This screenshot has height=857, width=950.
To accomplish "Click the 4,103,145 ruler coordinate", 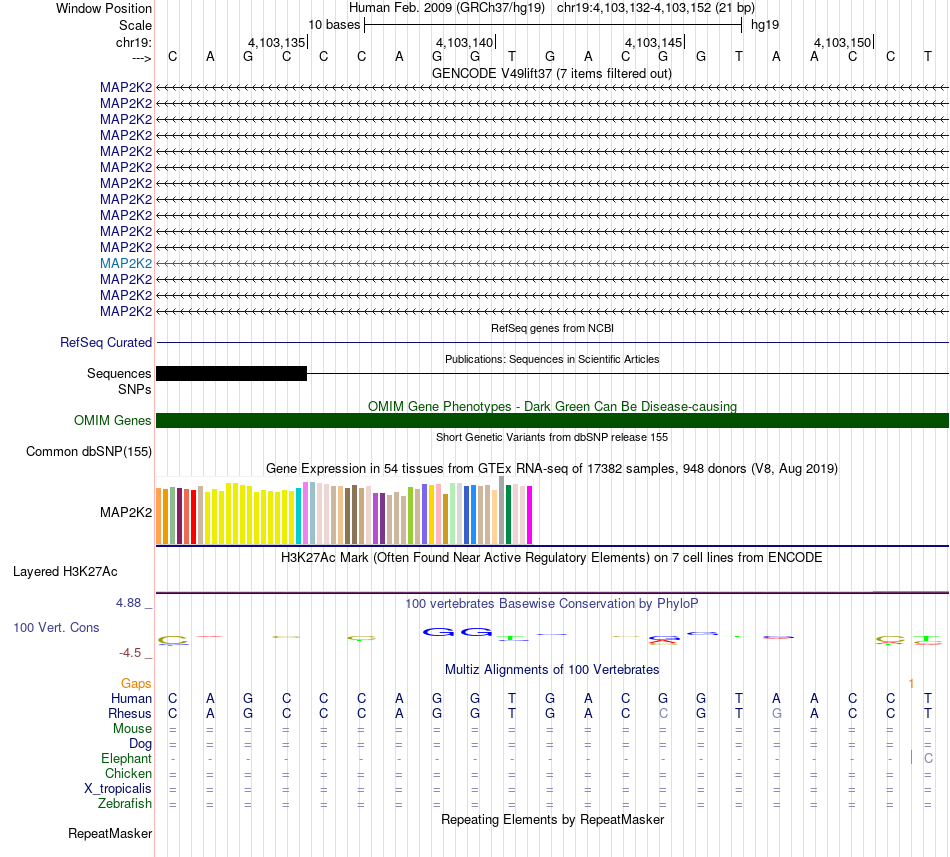I will pyautogui.click(x=654, y=42).
